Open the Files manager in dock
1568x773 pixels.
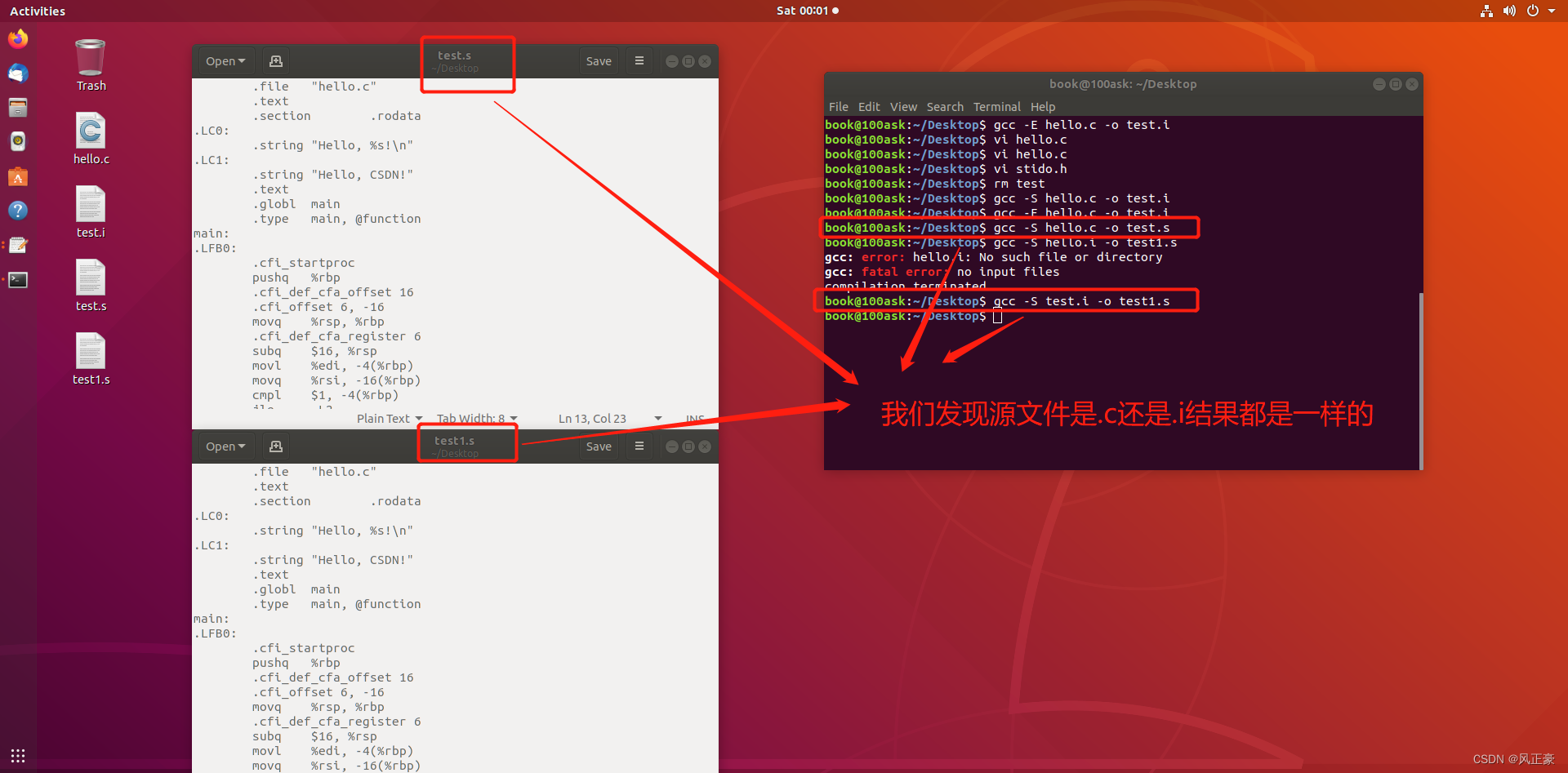[x=18, y=108]
